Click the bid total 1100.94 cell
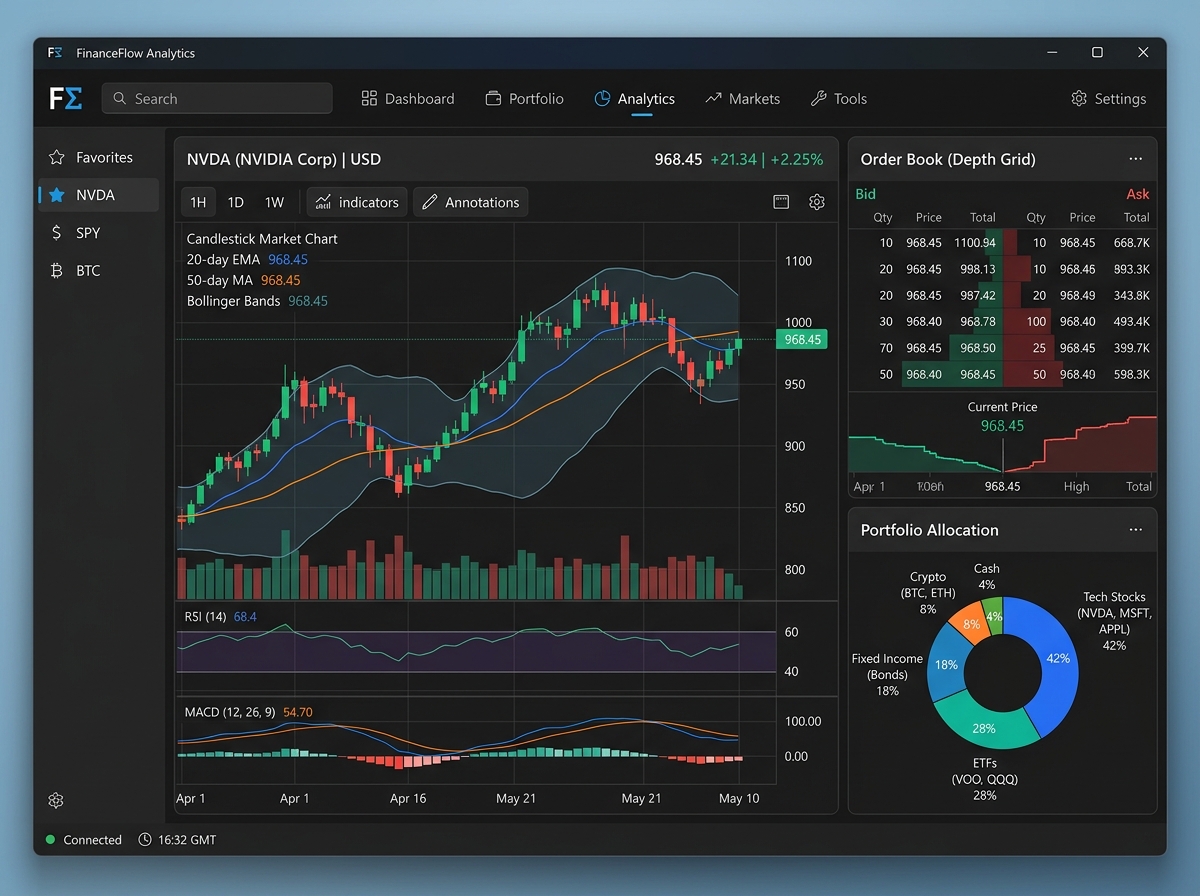Viewport: 1200px width, 896px height. (975, 243)
